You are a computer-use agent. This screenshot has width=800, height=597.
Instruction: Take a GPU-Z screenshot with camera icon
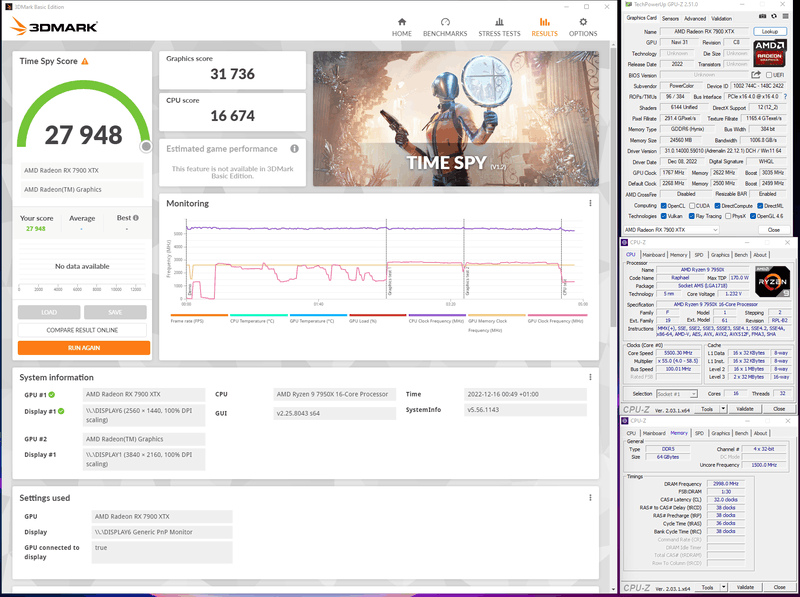(x=762, y=17)
